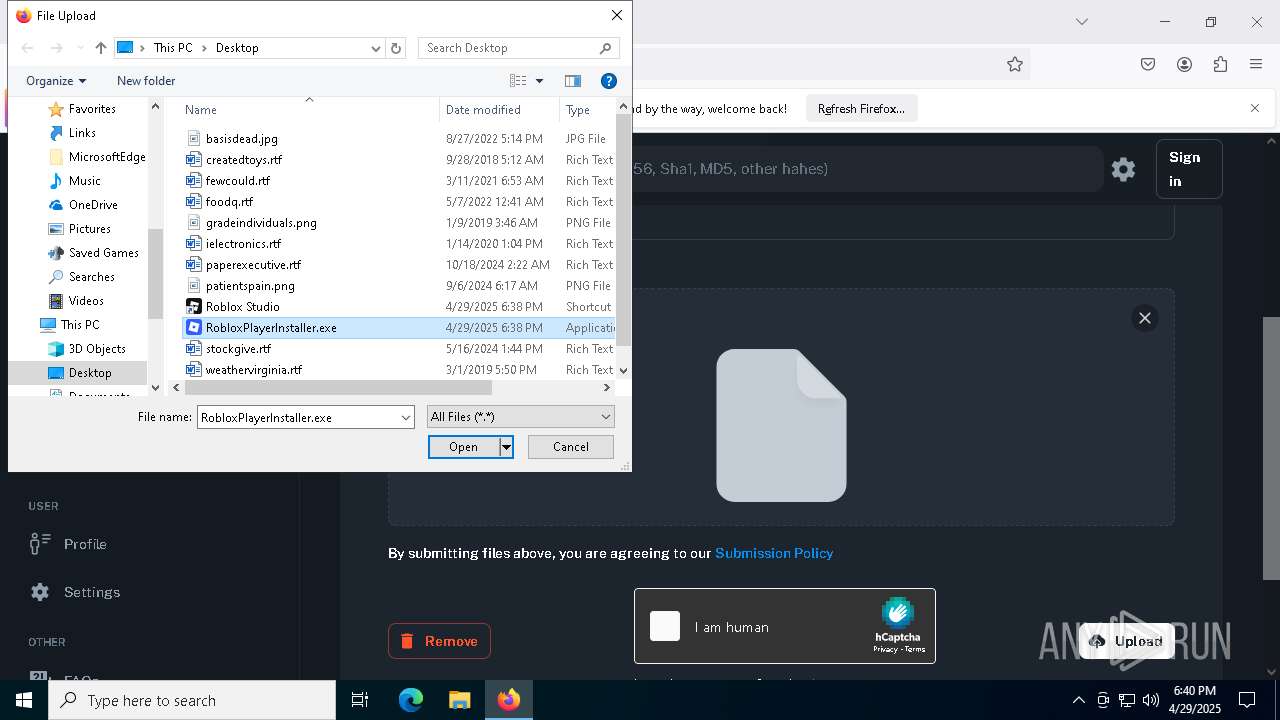This screenshot has width=1280, height=720.
Task: Select foodq.rtf file
Action: pos(229,202)
